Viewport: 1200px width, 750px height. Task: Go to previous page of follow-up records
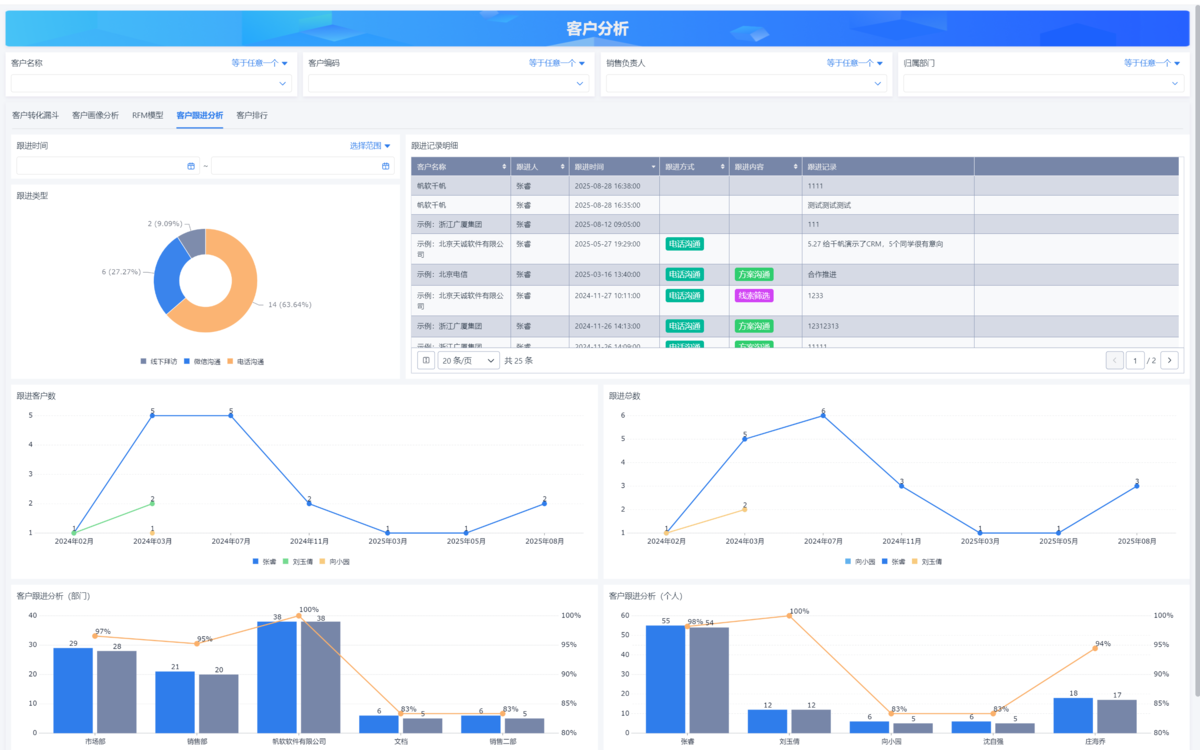click(1115, 360)
